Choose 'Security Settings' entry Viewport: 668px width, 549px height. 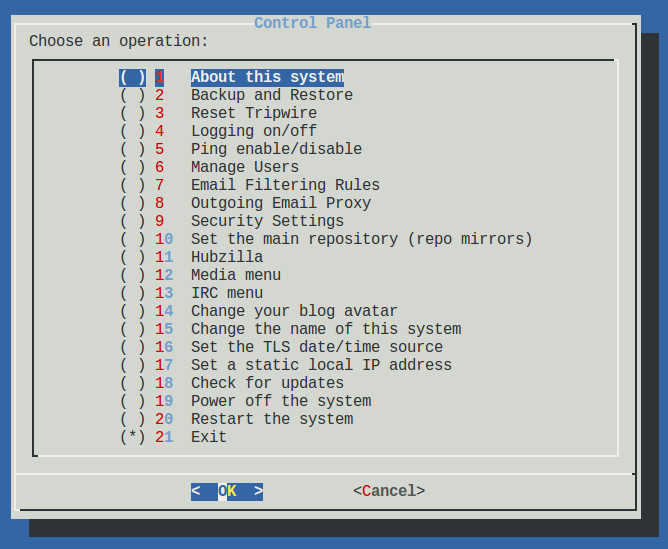267,221
